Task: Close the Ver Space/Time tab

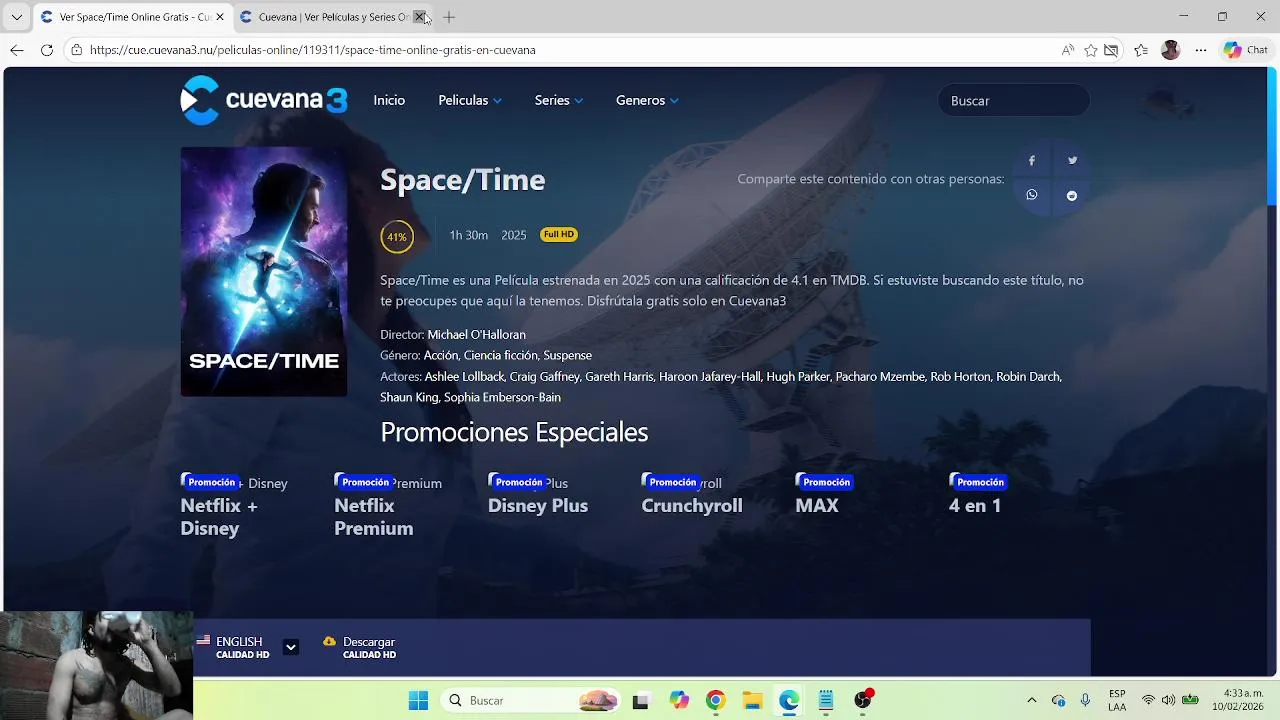Action: (x=220, y=17)
